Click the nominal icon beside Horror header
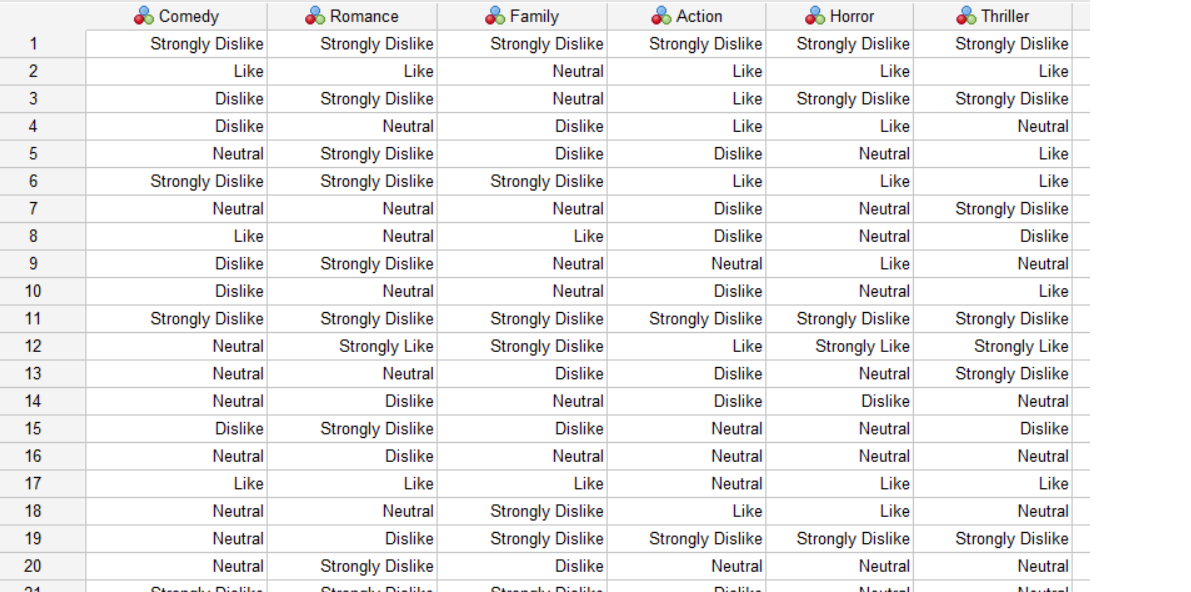The height and width of the screenshot is (592, 1191). click(x=815, y=16)
